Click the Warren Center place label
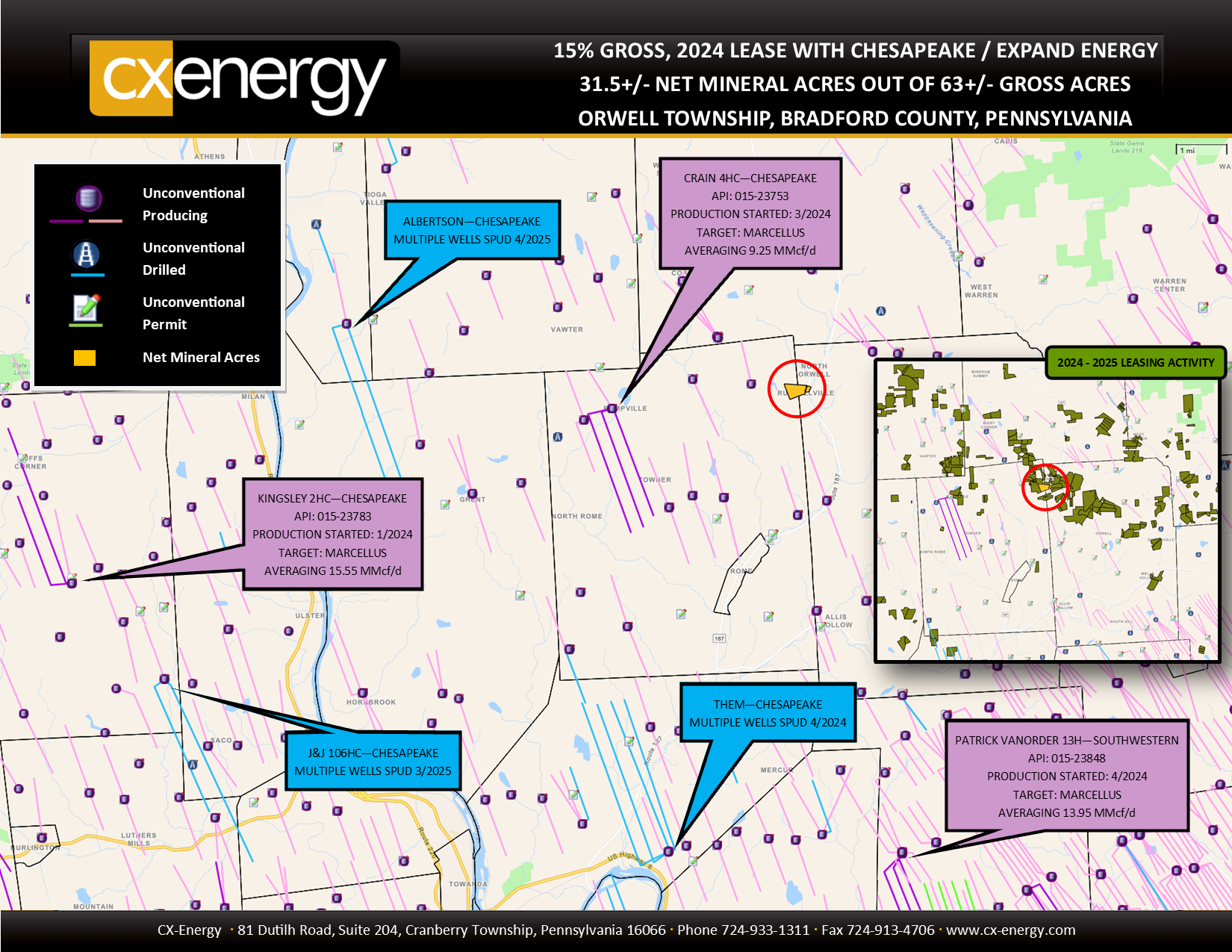The width and height of the screenshot is (1232, 952). (x=1169, y=284)
